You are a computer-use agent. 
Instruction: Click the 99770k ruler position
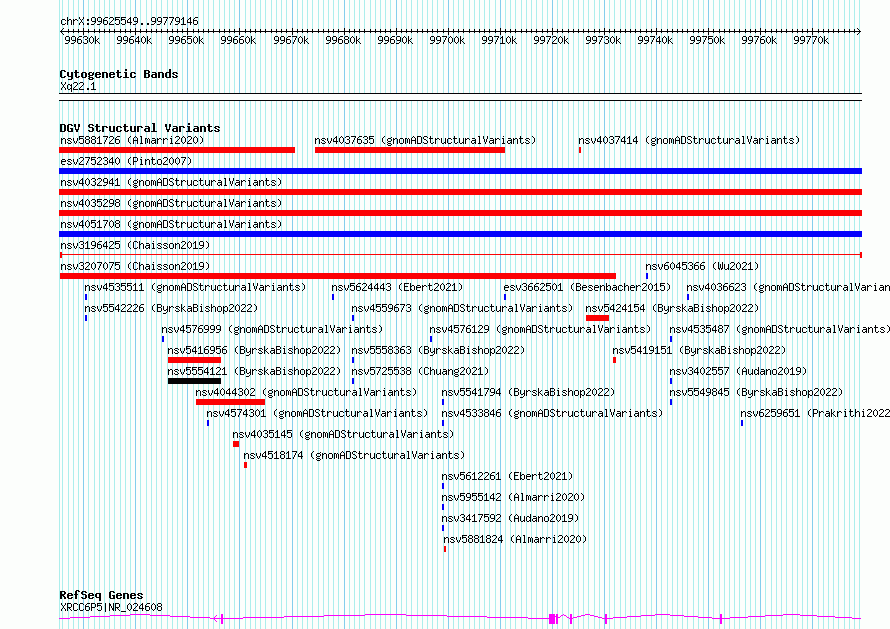(x=811, y=40)
